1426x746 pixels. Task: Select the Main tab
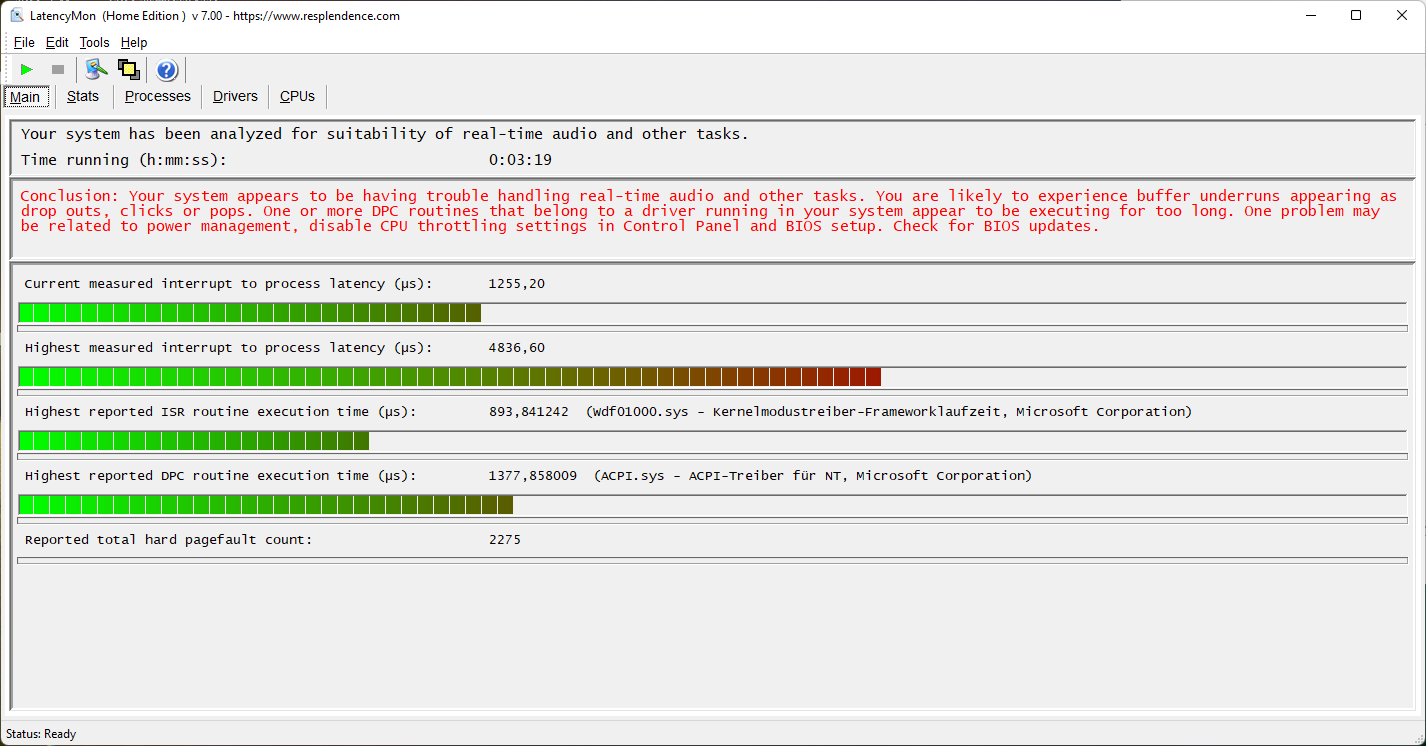[x=25, y=97]
